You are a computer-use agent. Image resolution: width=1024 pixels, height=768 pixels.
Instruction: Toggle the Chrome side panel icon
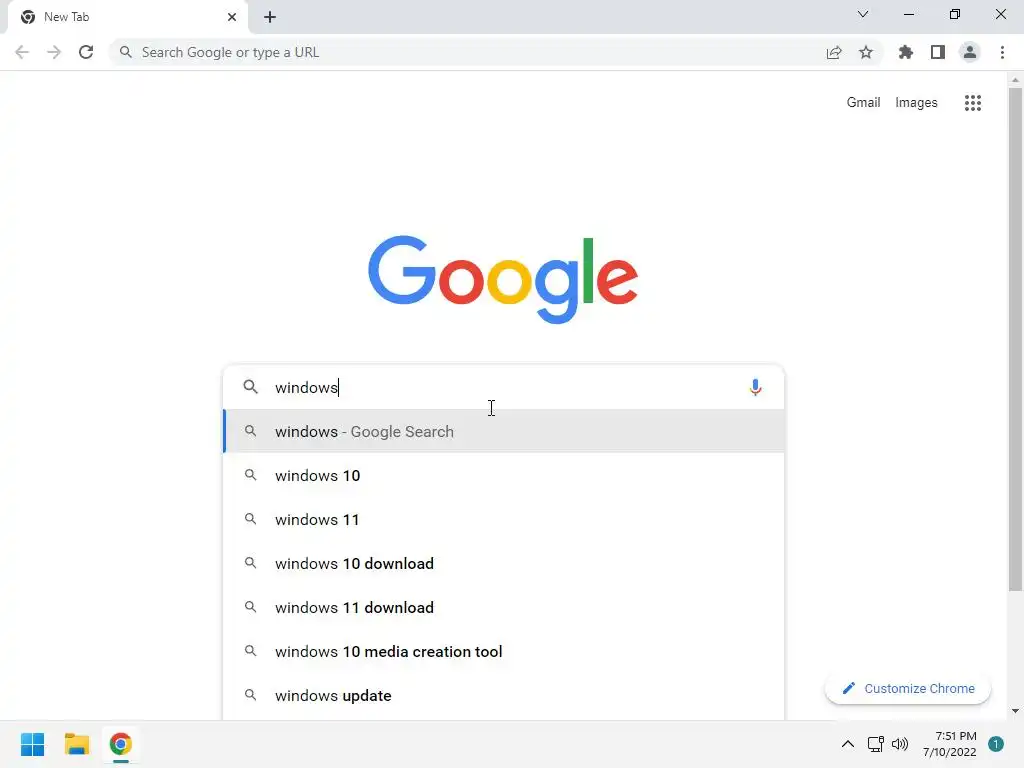click(938, 52)
